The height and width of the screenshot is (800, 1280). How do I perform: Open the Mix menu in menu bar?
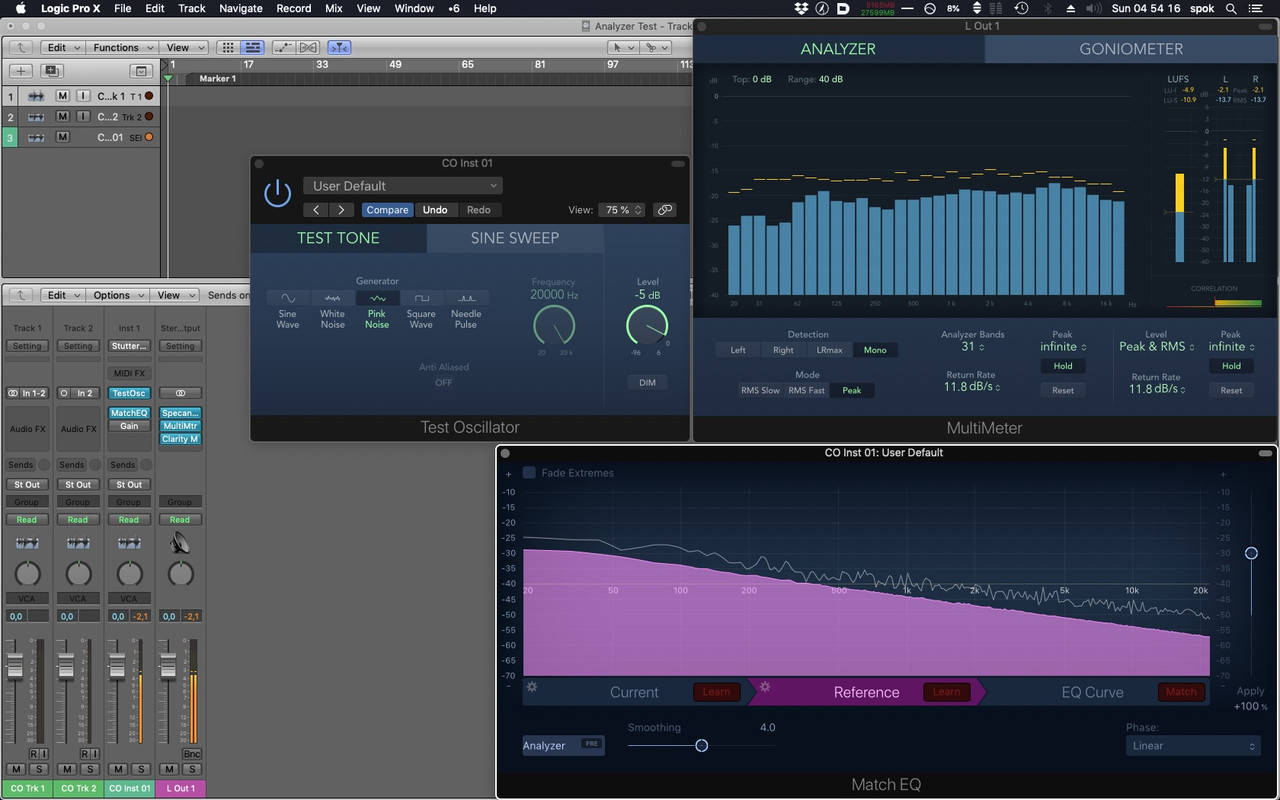(x=333, y=8)
